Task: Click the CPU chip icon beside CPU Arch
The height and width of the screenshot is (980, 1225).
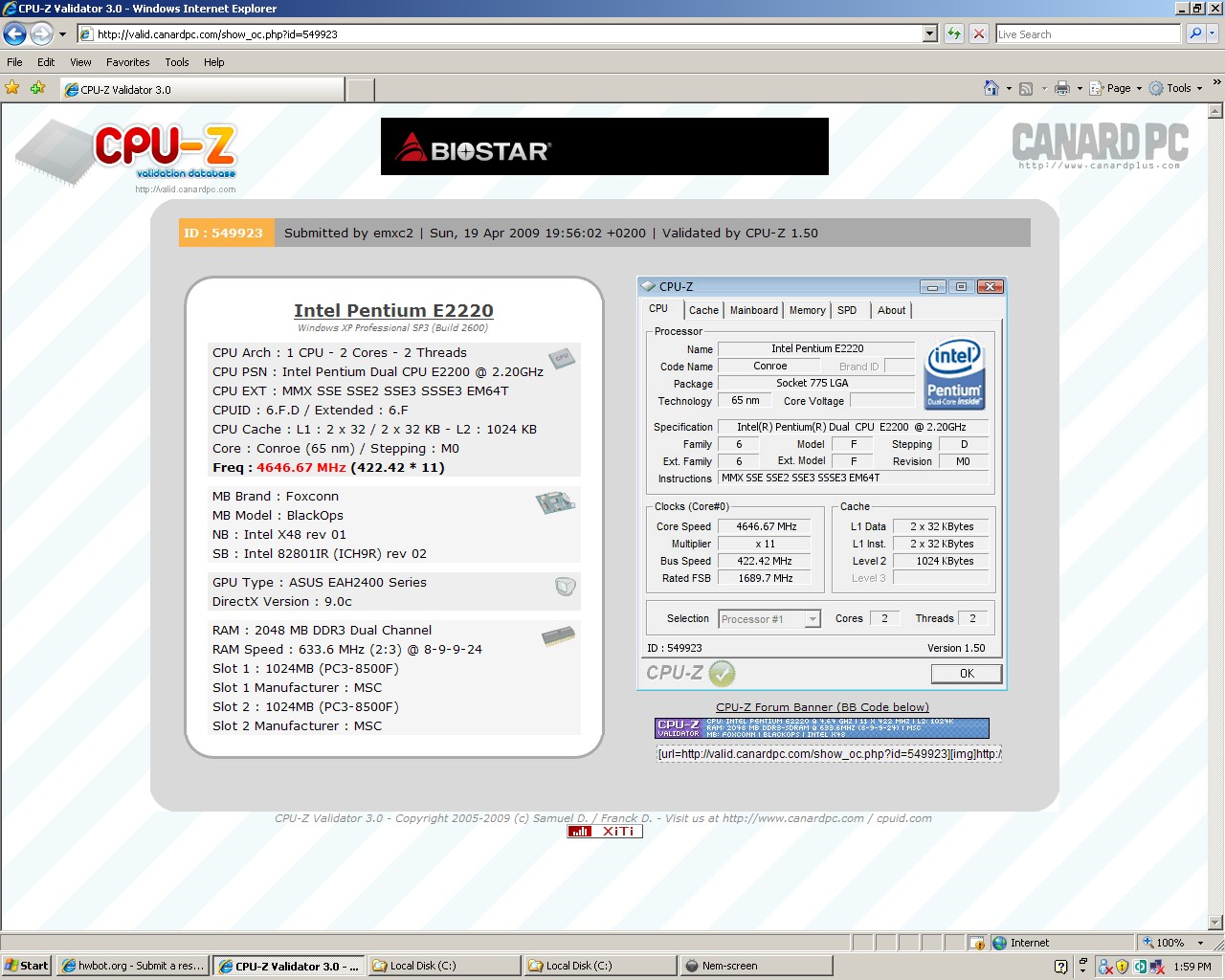Action: point(562,359)
